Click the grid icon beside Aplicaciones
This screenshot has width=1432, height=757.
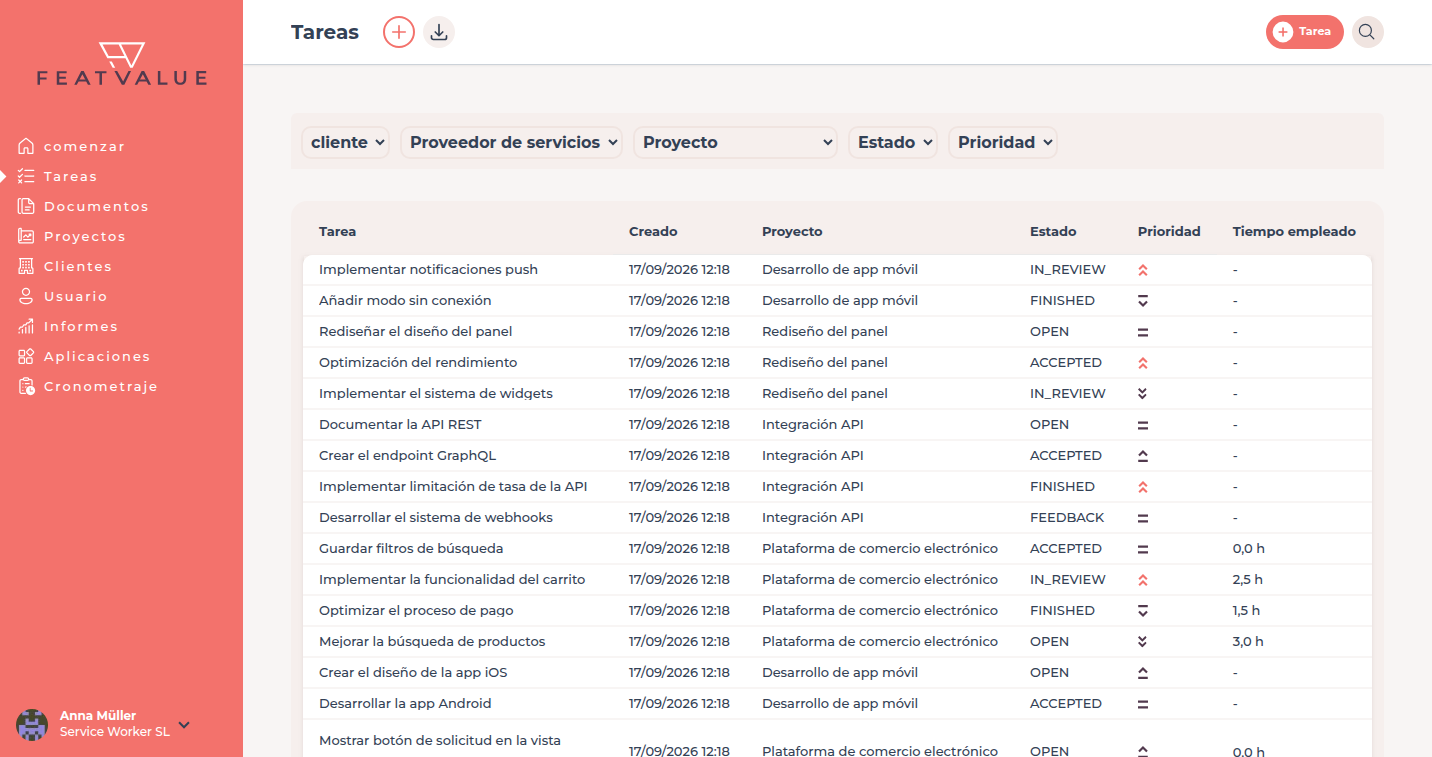[26, 356]
